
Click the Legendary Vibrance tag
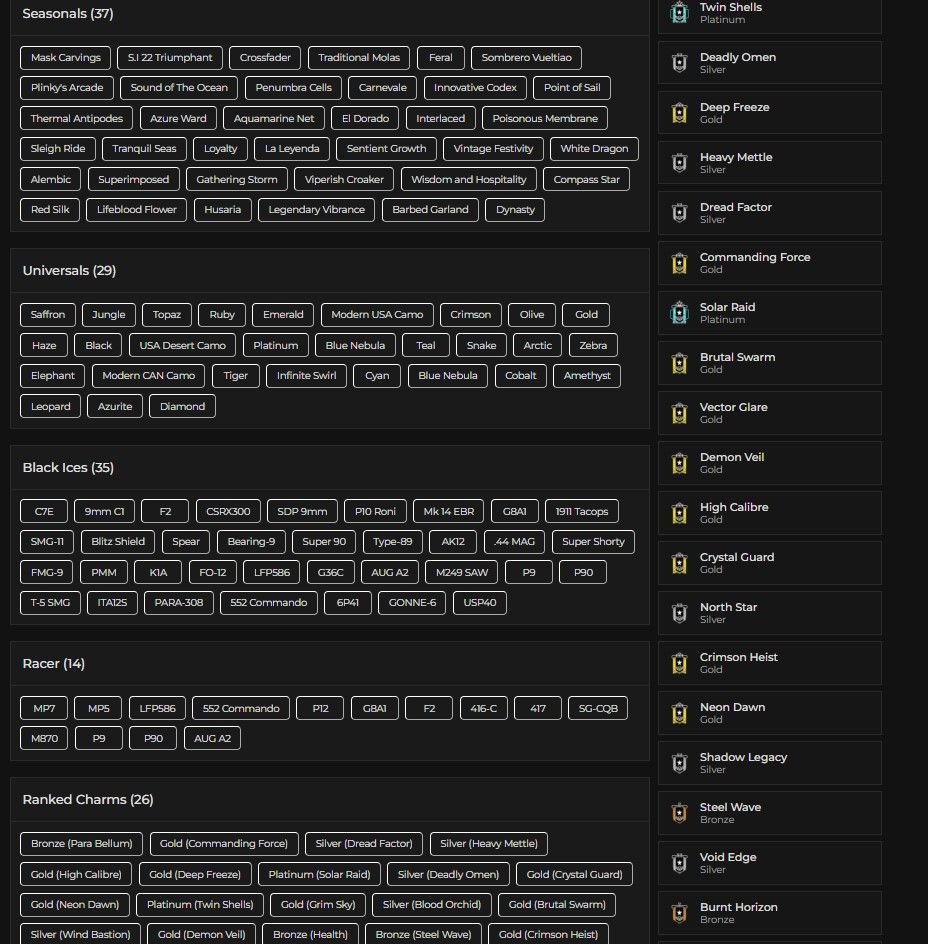(317, 210)
